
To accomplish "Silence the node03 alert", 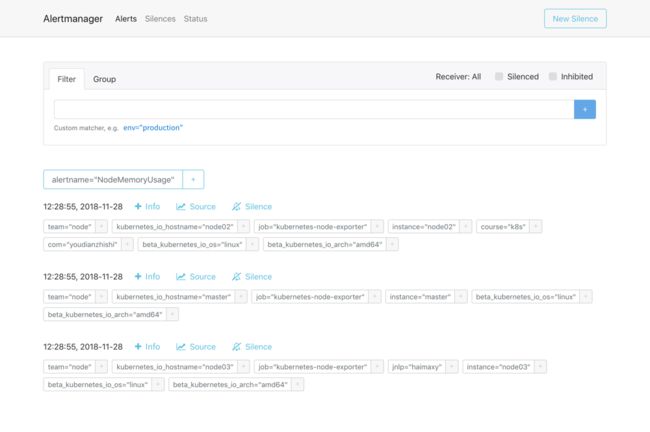I will [252, 347].
